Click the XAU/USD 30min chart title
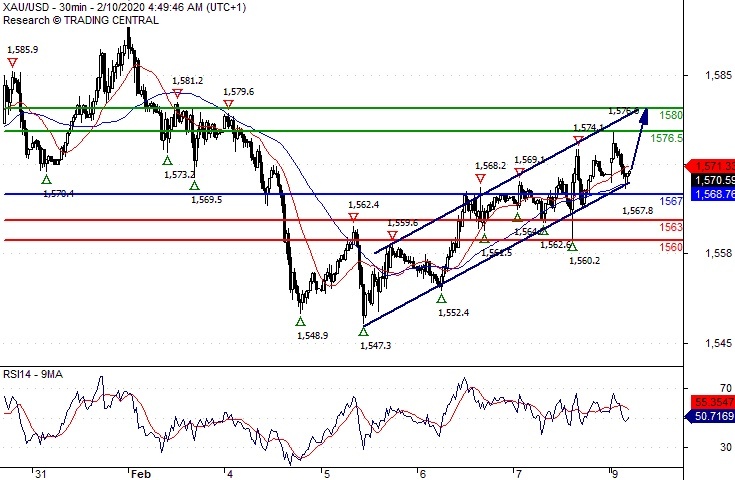This screenshot has width=735, height=480. click(124, 7)
